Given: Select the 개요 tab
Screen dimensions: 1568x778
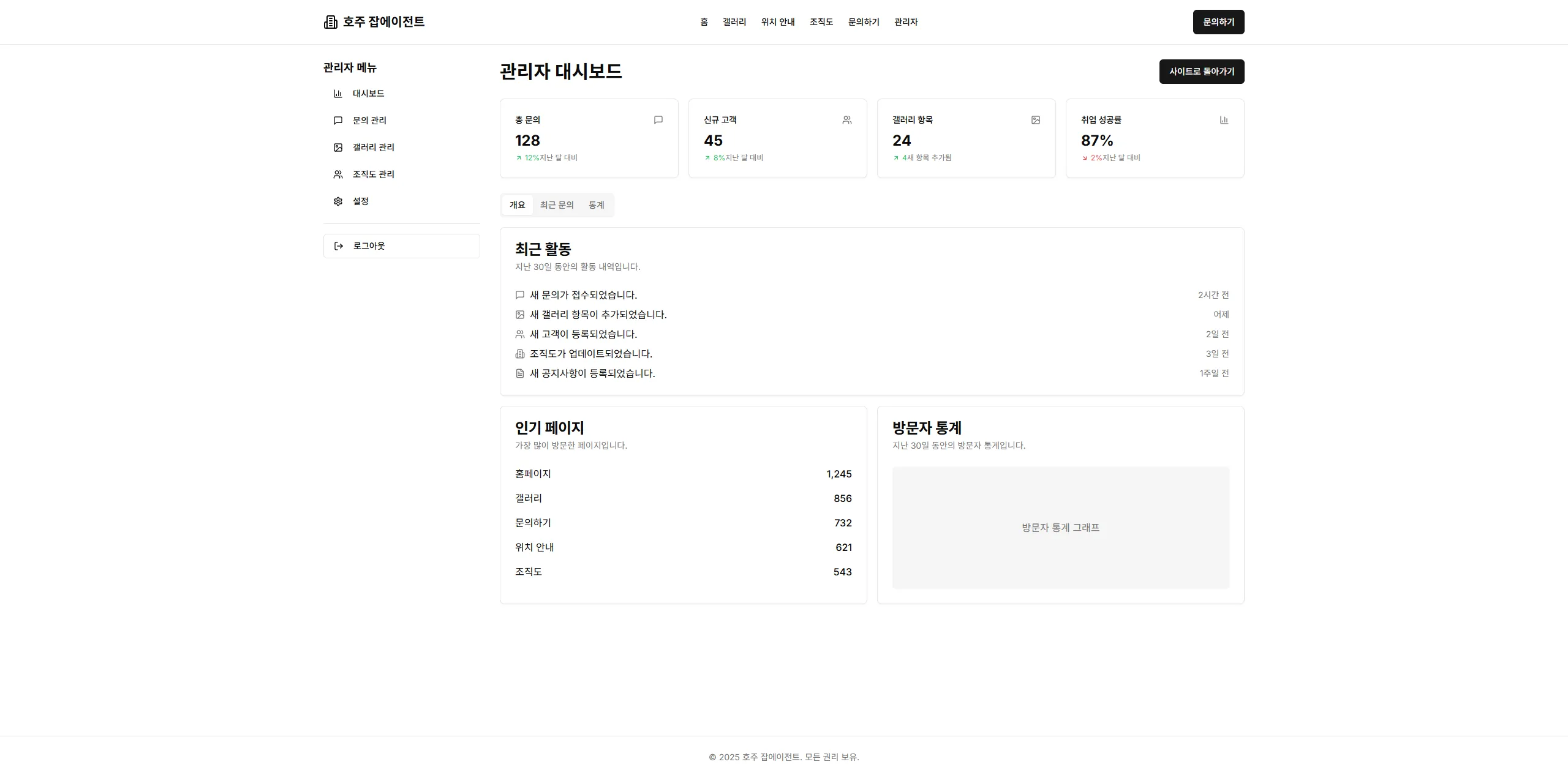Looking at the screenshot, I should coord(518,205).
